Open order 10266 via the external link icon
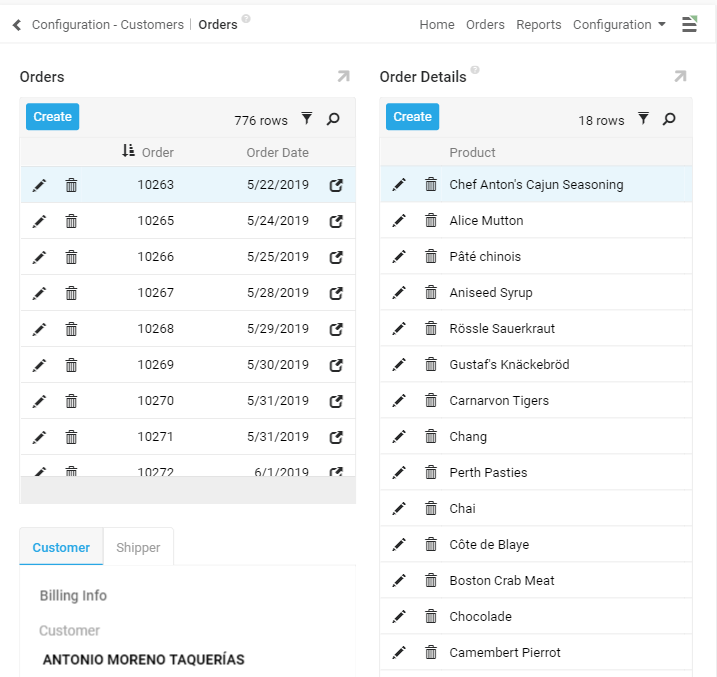Image resolution: width=717 pixels, height=677 pixels. [336, 257]
